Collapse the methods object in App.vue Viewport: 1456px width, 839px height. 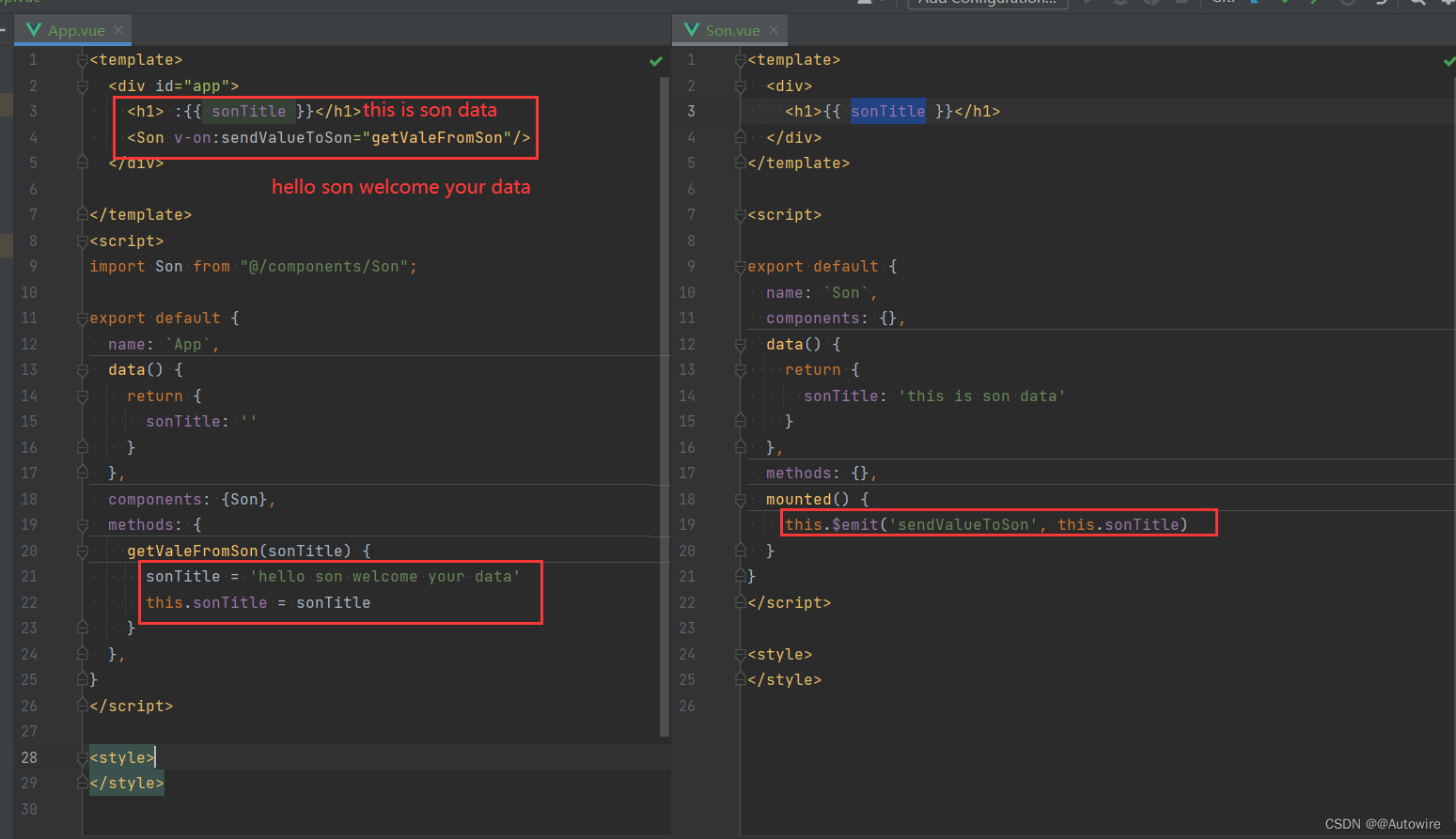tap(82, 525)
